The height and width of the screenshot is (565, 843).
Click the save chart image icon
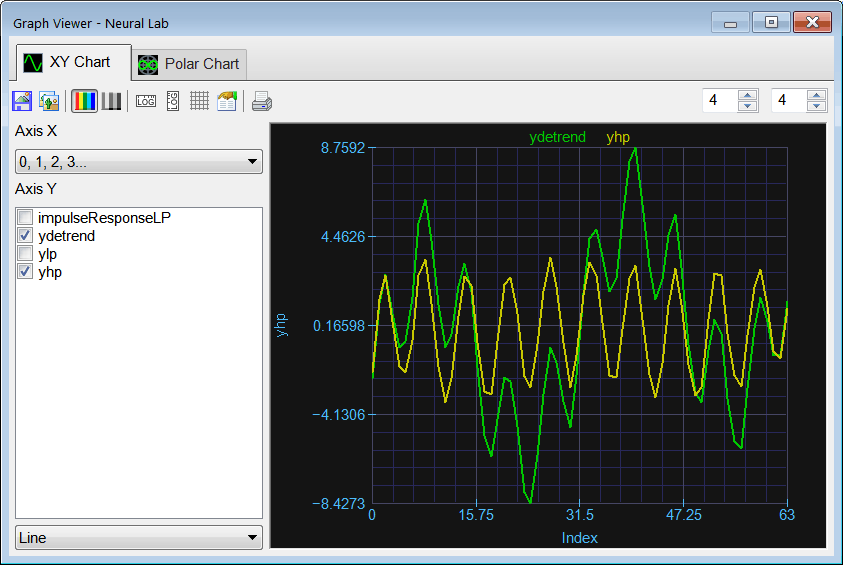tap(22, 101)
